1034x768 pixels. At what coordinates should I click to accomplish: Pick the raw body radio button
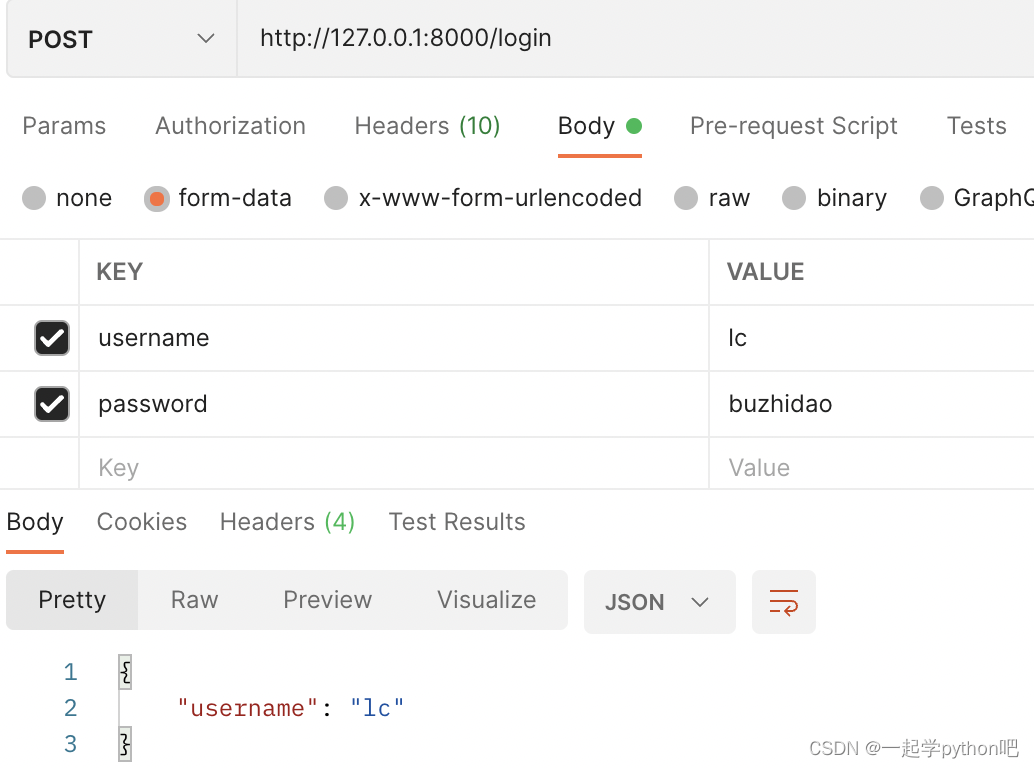(686, 198)
